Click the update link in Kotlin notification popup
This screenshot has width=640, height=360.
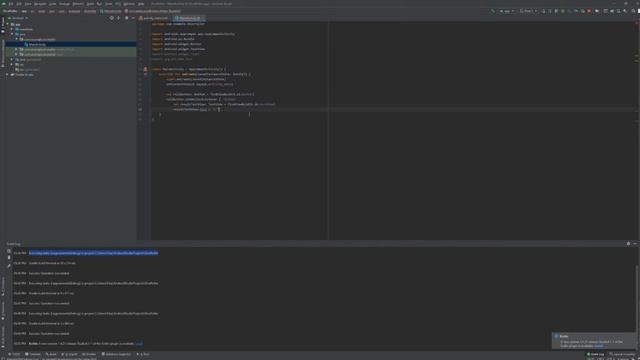(x=598, y=346)
